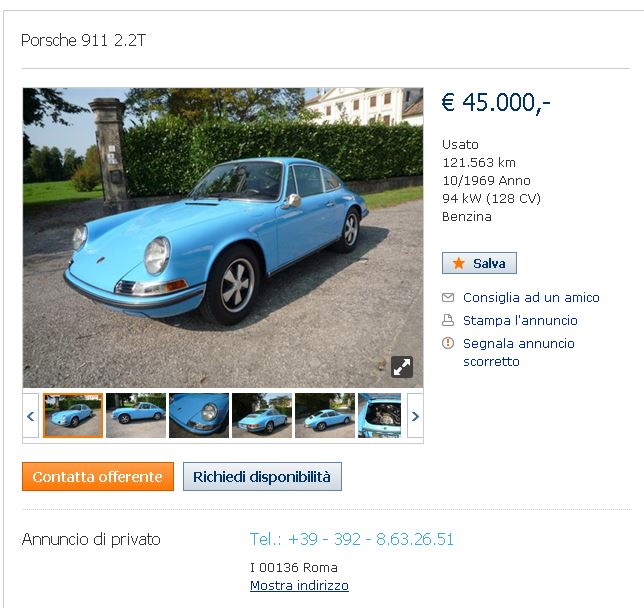Click Mostra indirizzo link

(299, 585)
